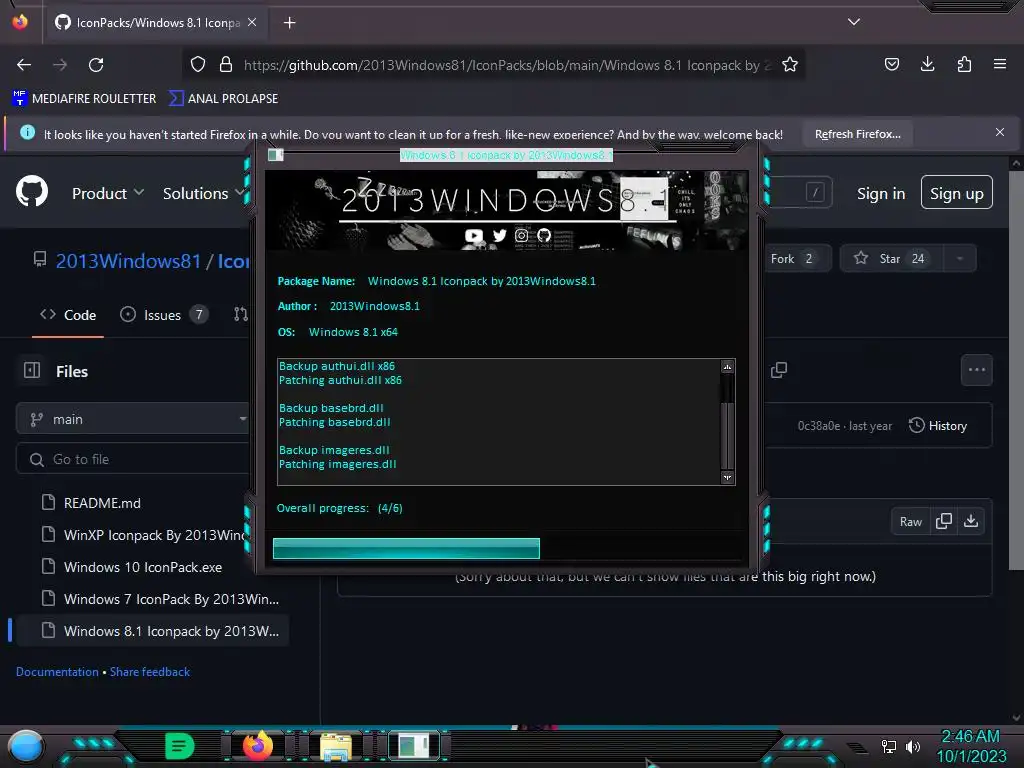Open the list all tabs chevron
This screenshot has height=768, width=1024.
[x=854, y=22]
